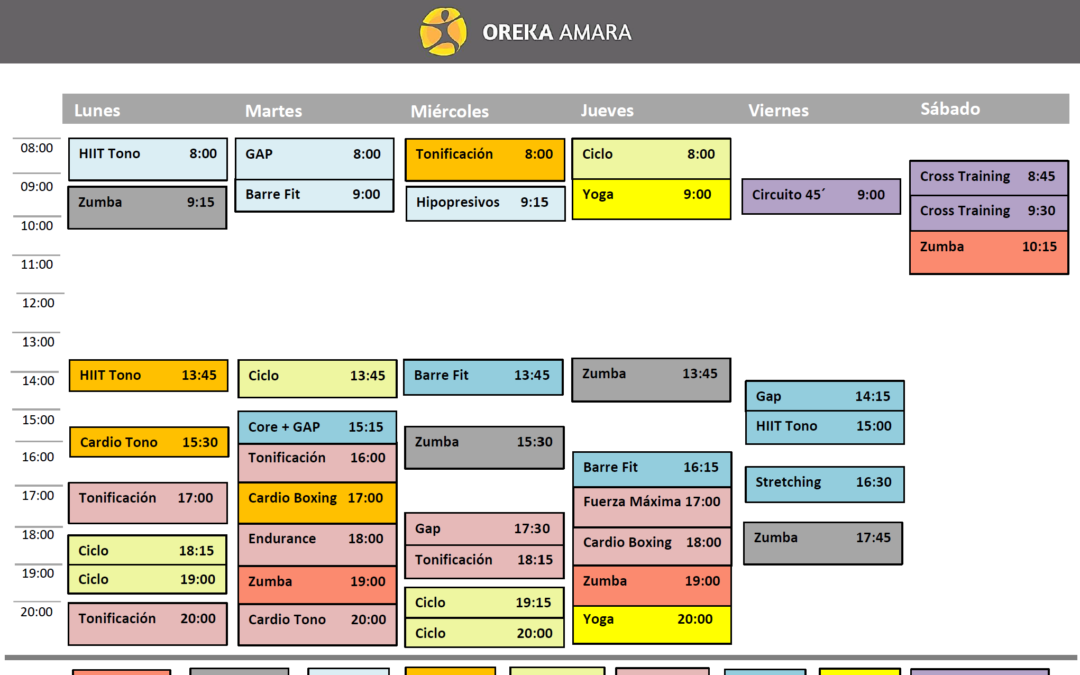
Task: Click the 16:00 time label
Action: point(38,457)
